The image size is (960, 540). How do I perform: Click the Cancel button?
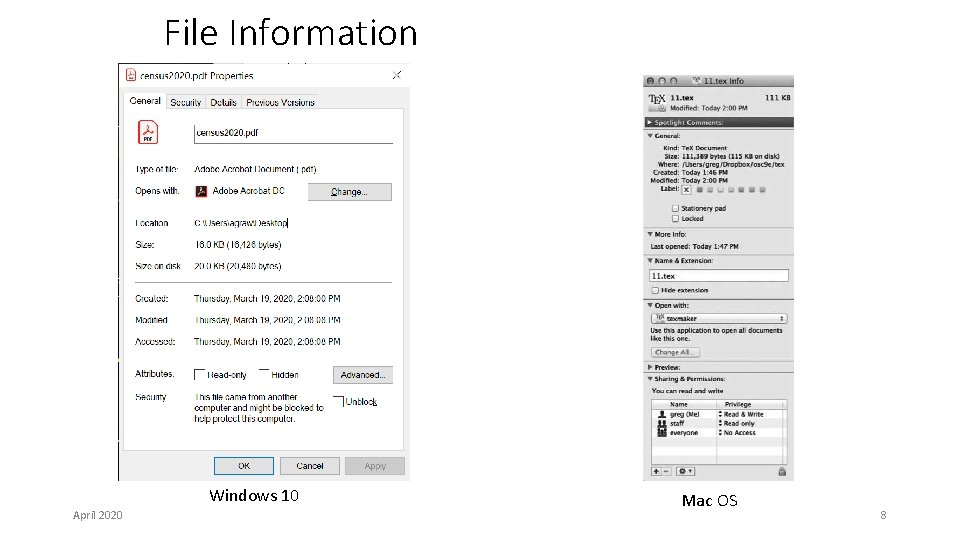click(x=310, y=466)
